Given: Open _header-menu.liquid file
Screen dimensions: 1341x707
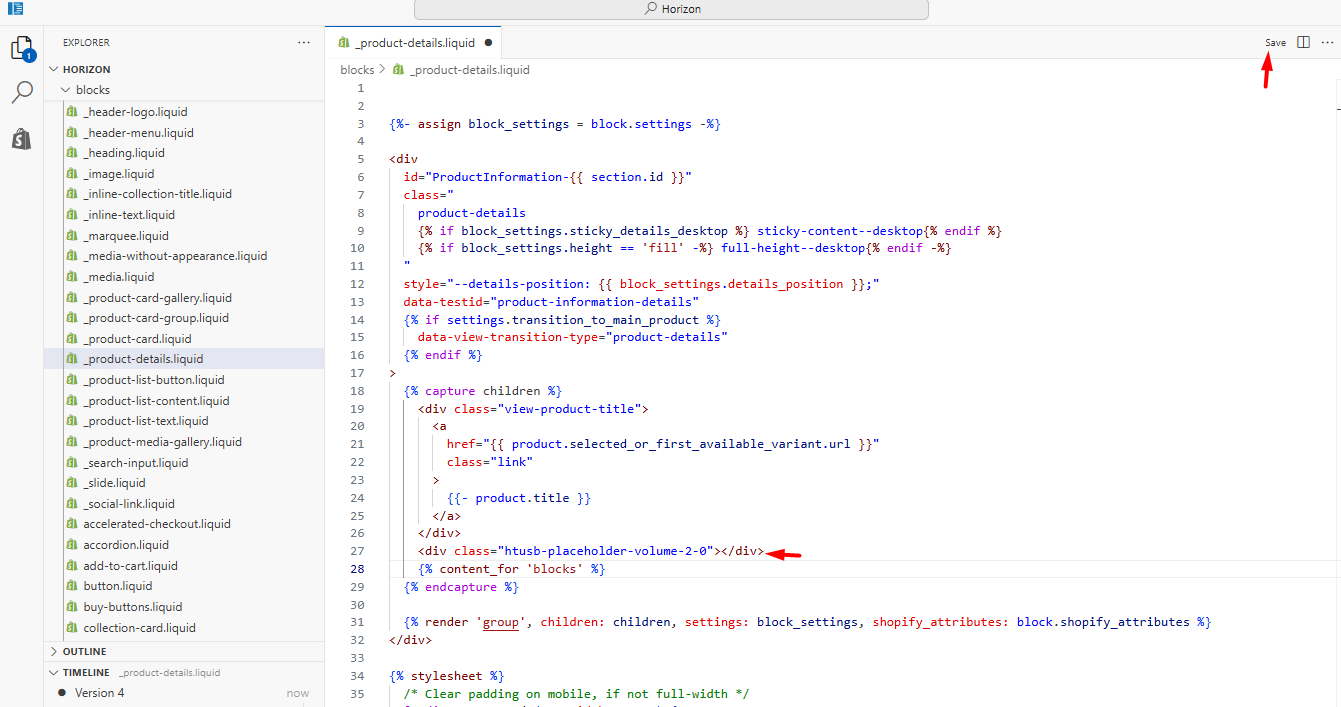Looking at the screenshot, I should [138, 133].
